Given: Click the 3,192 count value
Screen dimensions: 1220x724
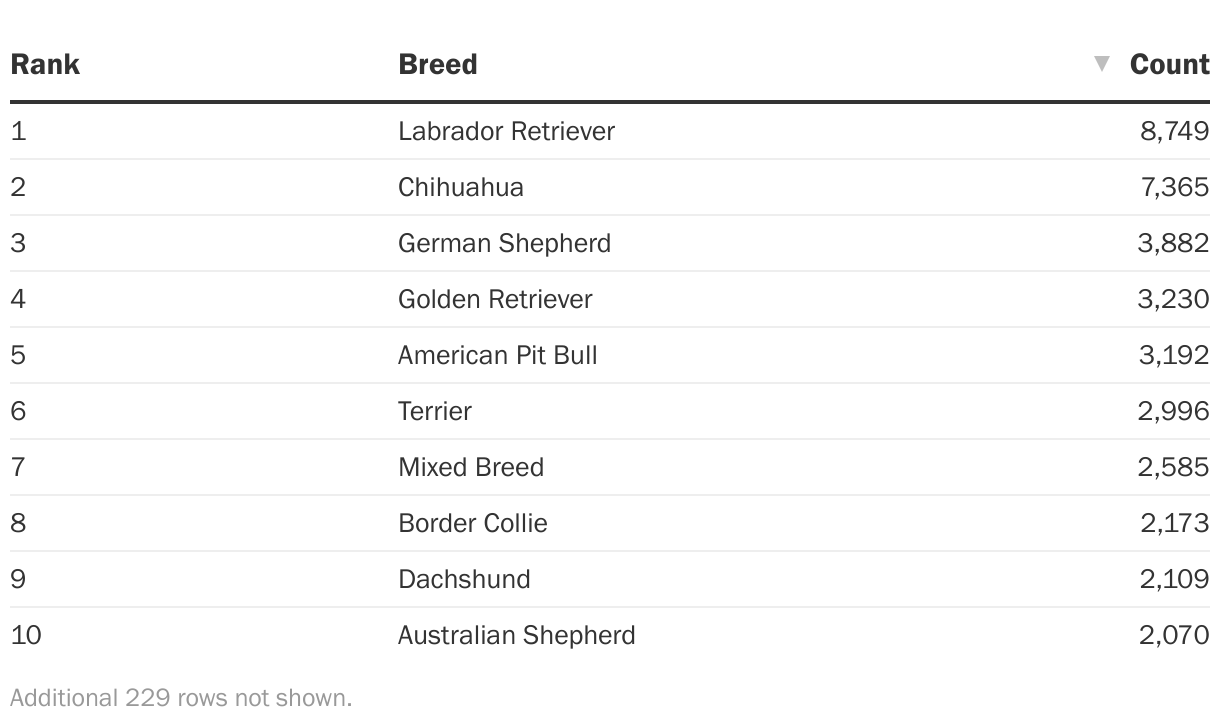Looking at the screenshot, I should 1174,355.
